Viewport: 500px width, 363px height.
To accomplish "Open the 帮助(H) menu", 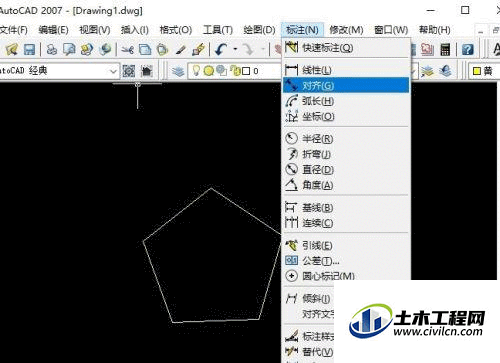I will [x=435, y=30].
